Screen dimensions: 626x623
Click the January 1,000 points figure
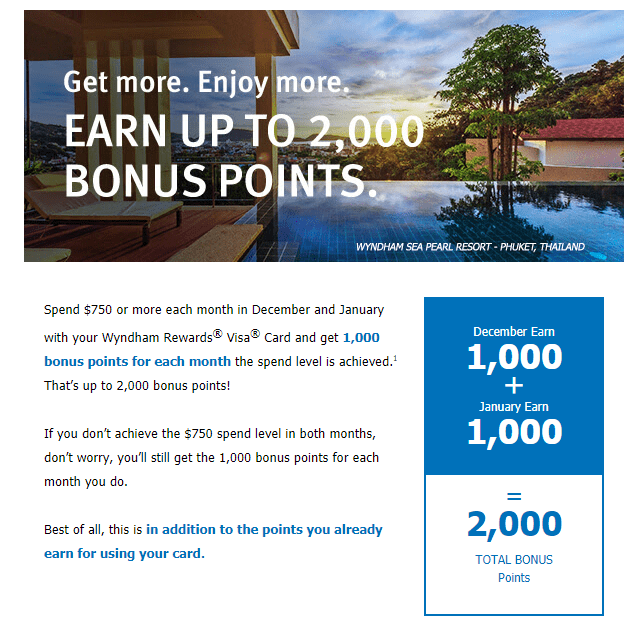(x=514, y=432)
